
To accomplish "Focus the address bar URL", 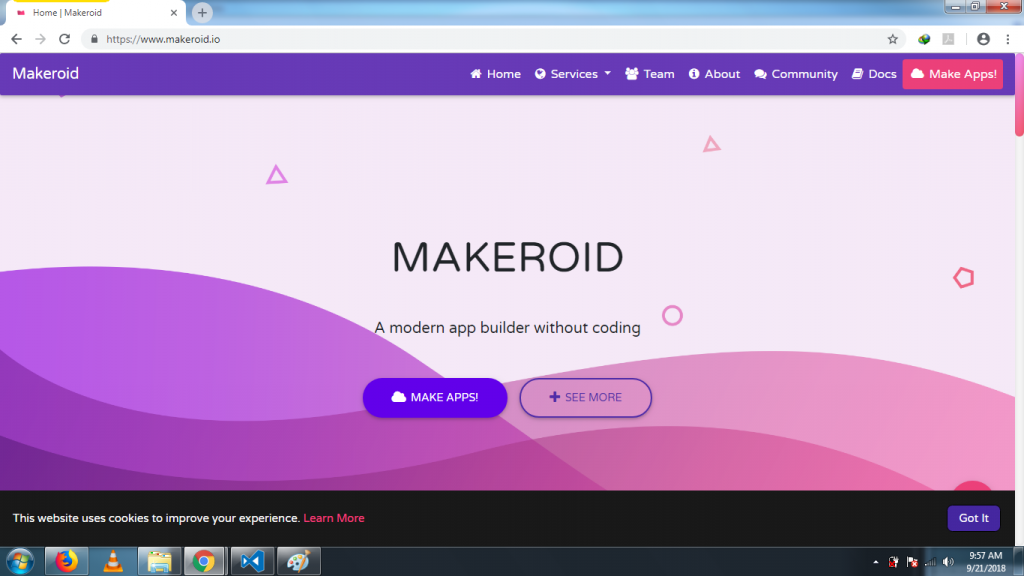I will [x=163, y=39].
